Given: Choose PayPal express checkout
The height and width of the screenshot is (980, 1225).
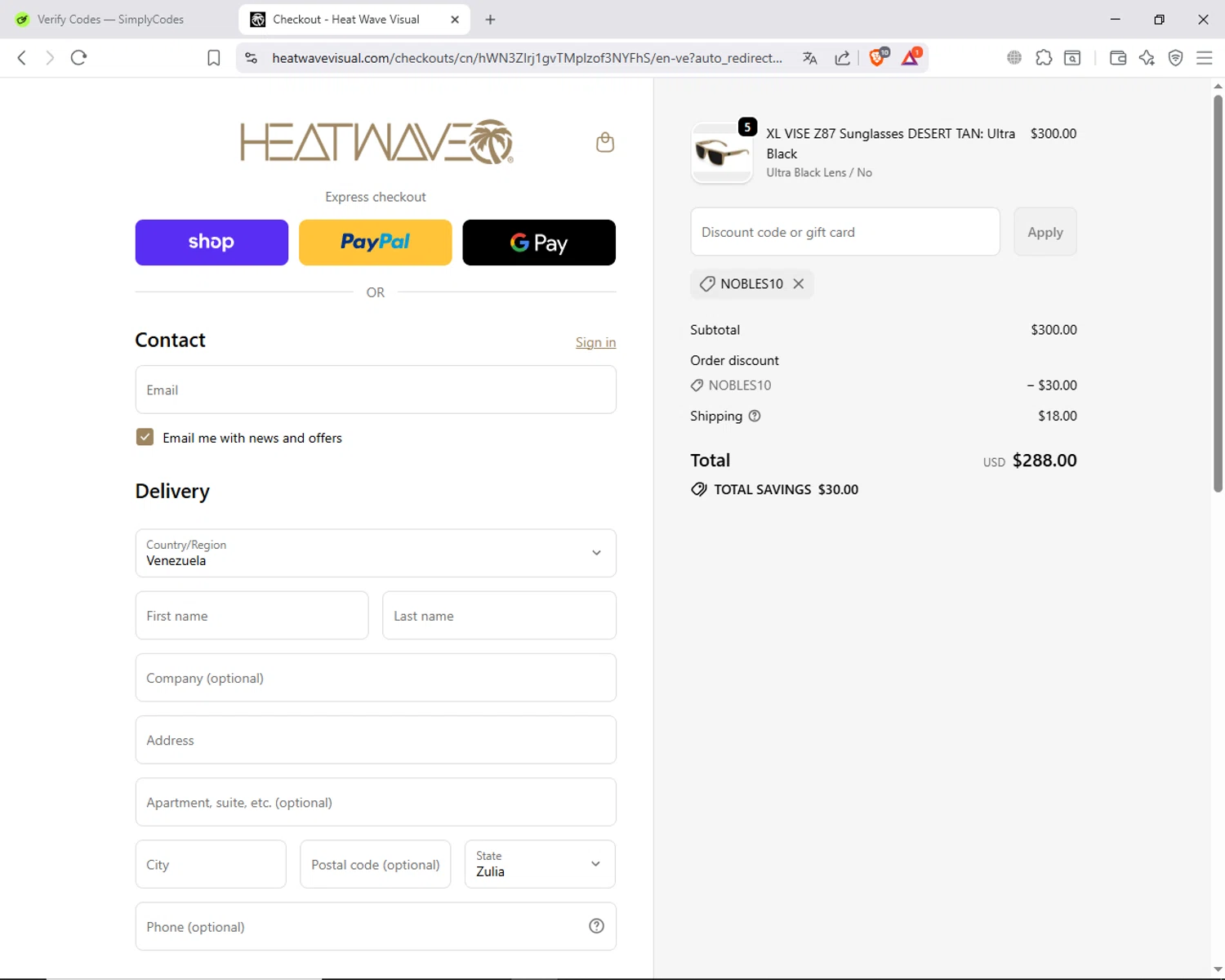Looking at the screenshot, I should tap(376, 243).
